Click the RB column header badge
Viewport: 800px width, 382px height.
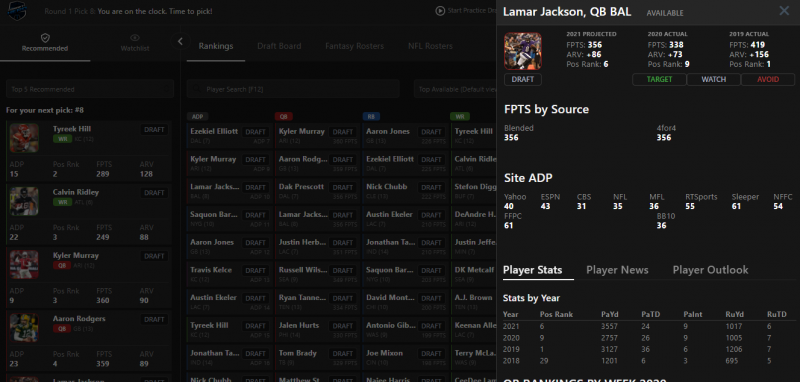click(x=371, y=116)
